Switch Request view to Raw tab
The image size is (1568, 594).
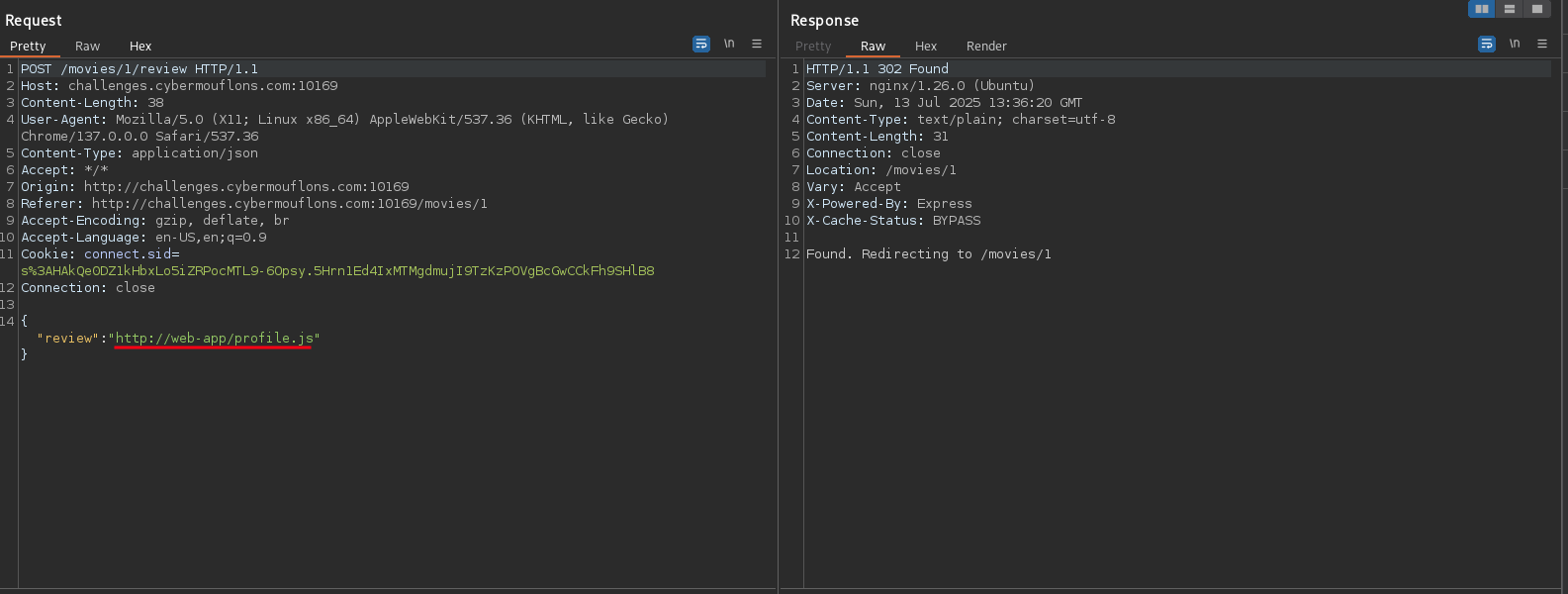[87, 47]
